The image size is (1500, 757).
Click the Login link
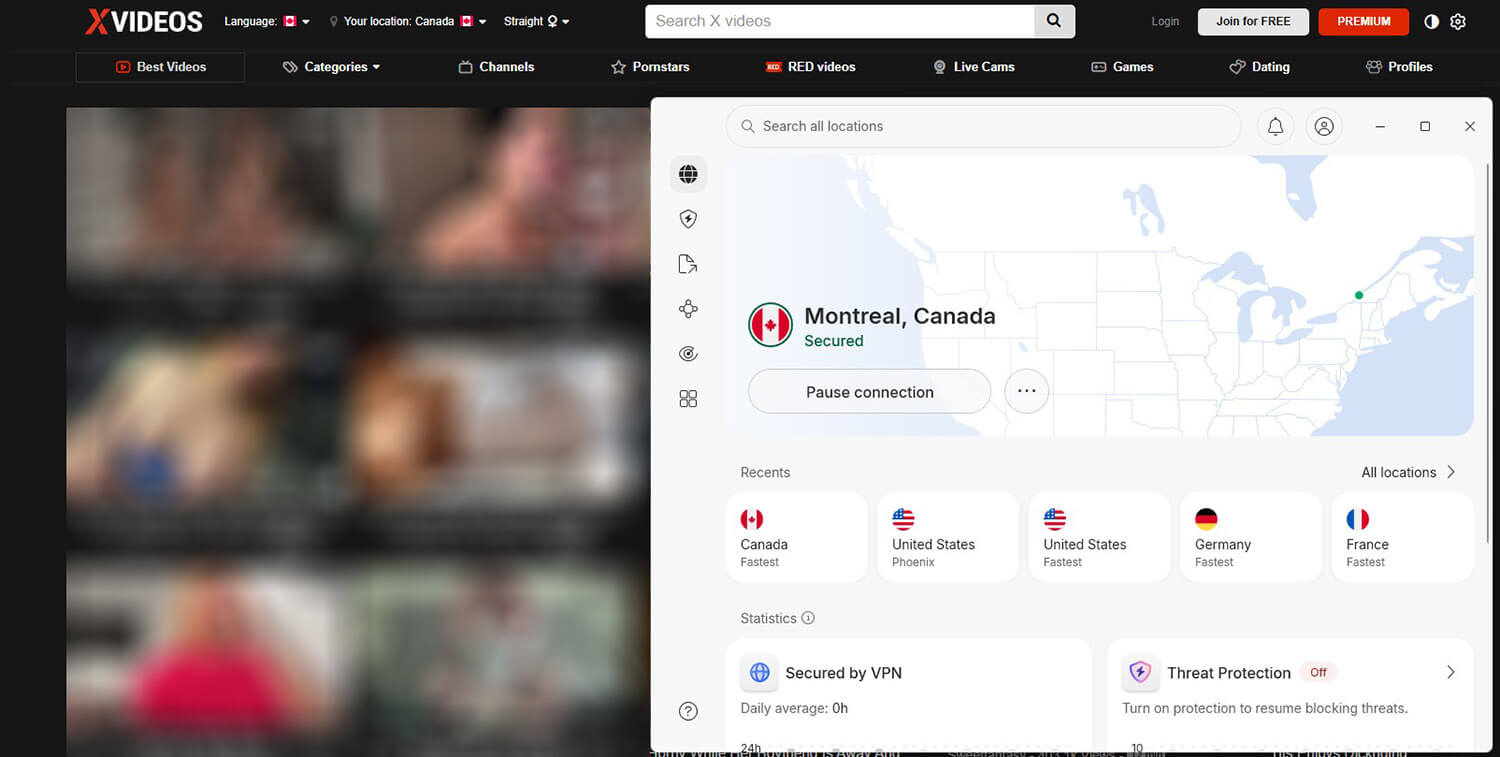coord(1165,21)
